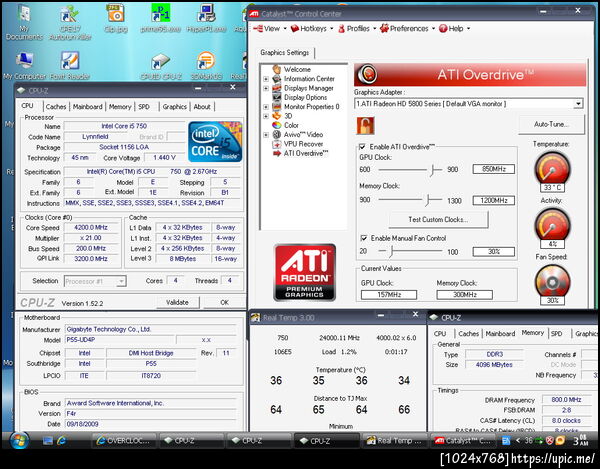
Task: Launch HyperPI.exe desktop shortcut
Action: pyautogui.click(x=206, y=18)
